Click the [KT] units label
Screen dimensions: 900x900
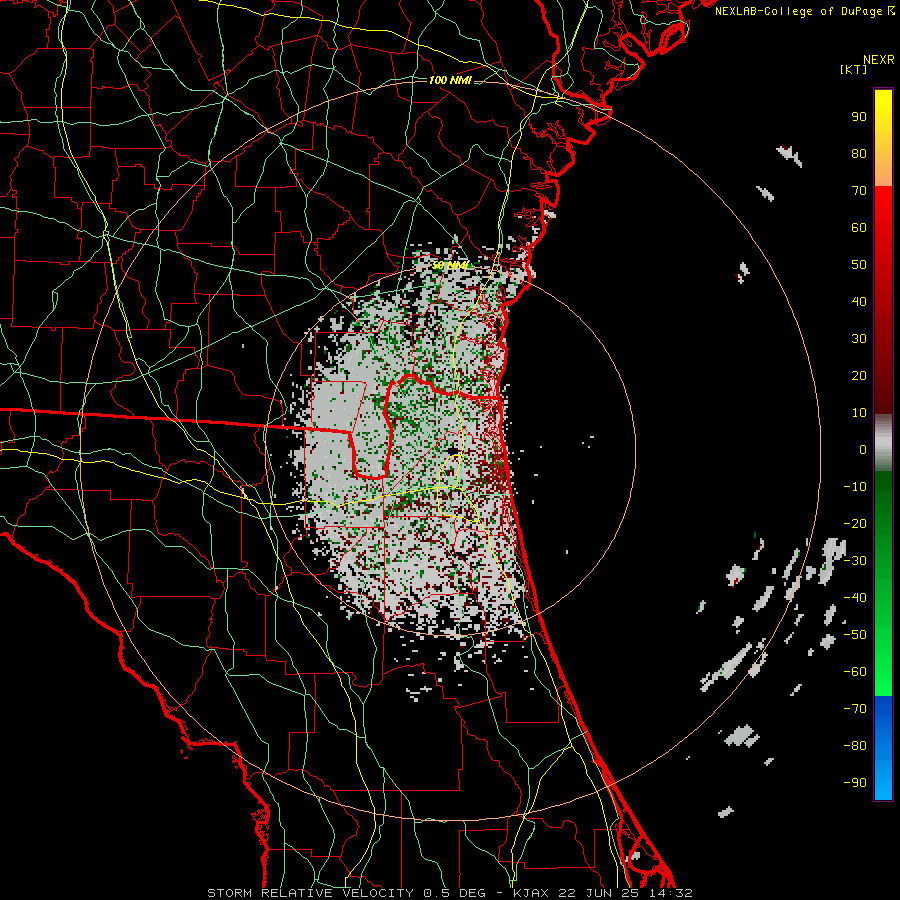[x=854, y=69]
